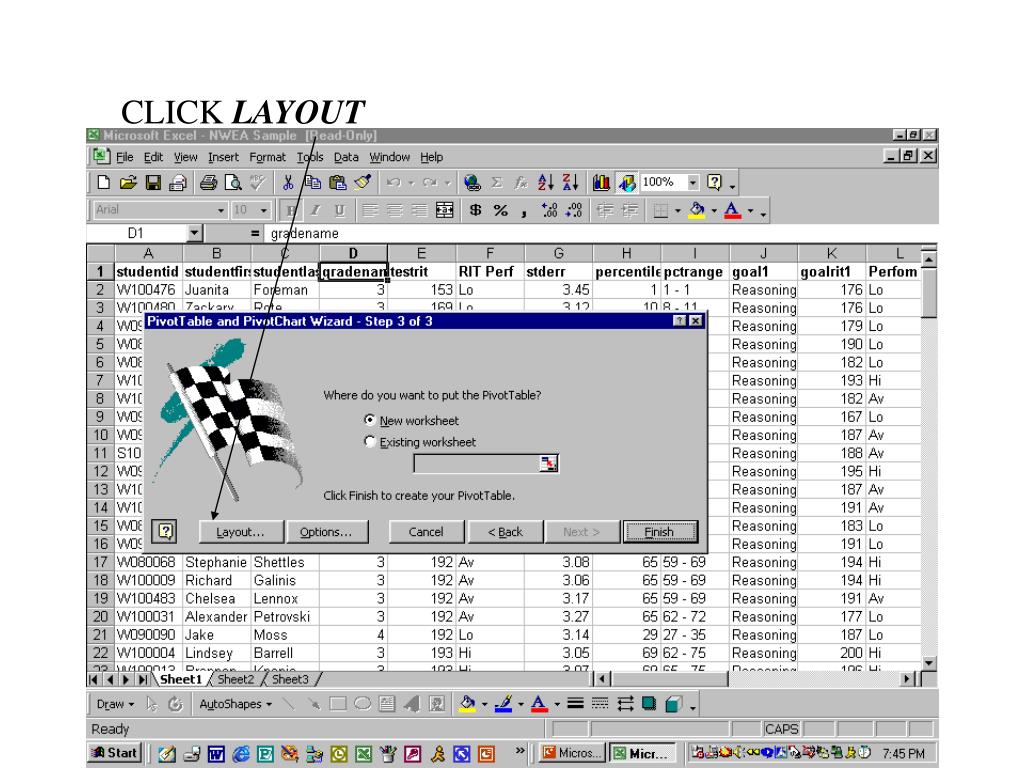Click the Windows Start button

point(116,752)
